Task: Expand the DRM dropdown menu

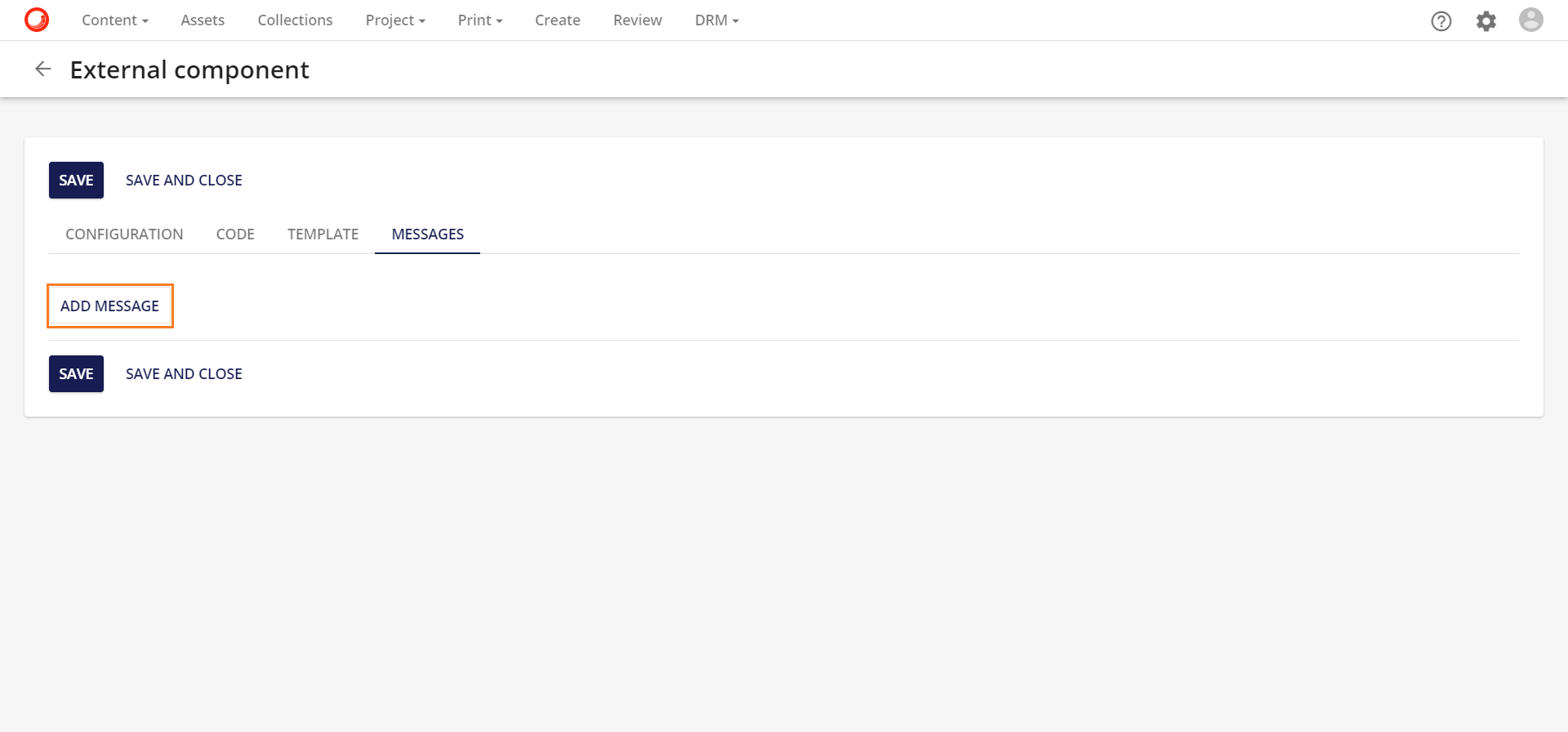Action: 717,20
